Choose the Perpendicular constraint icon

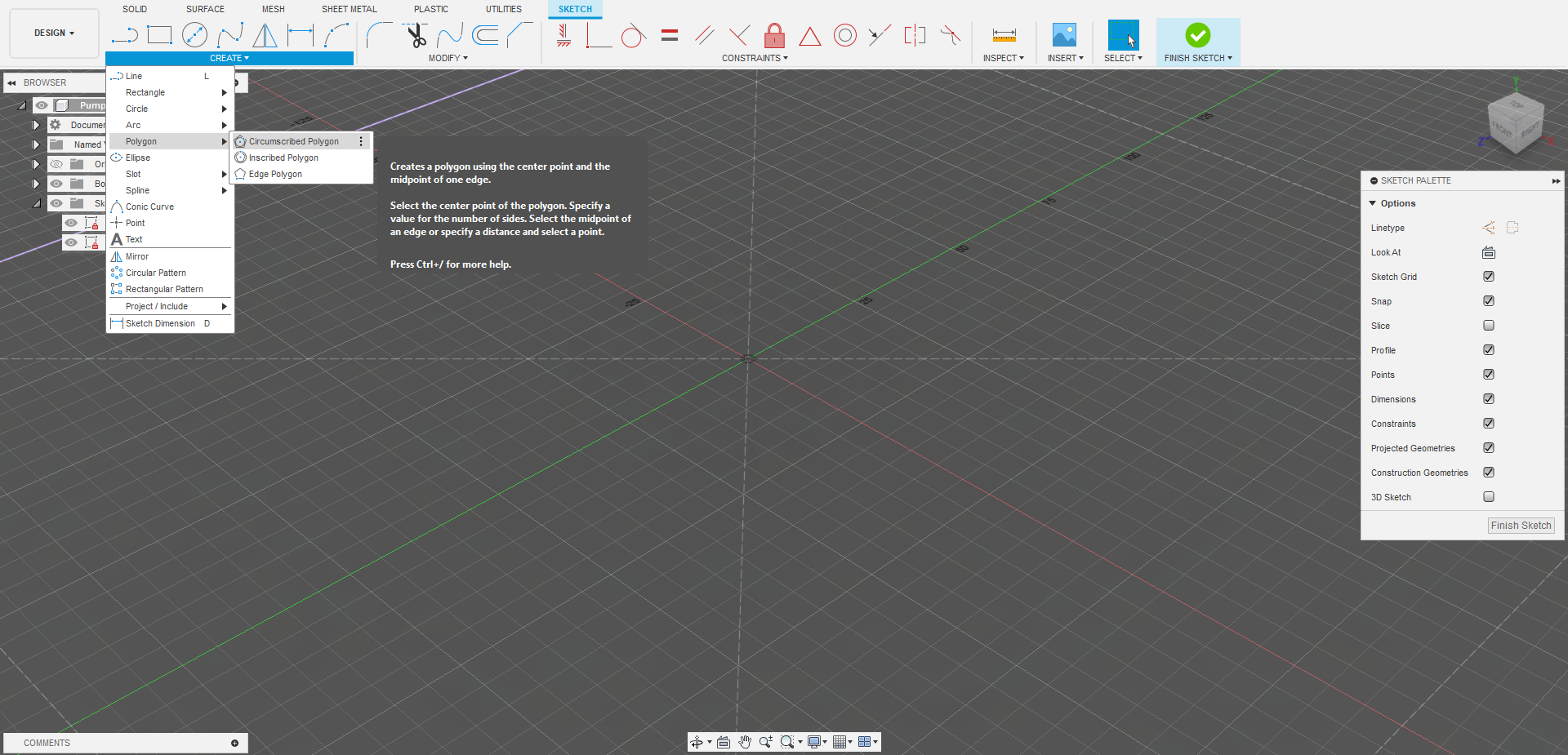[x=739, y=35]
